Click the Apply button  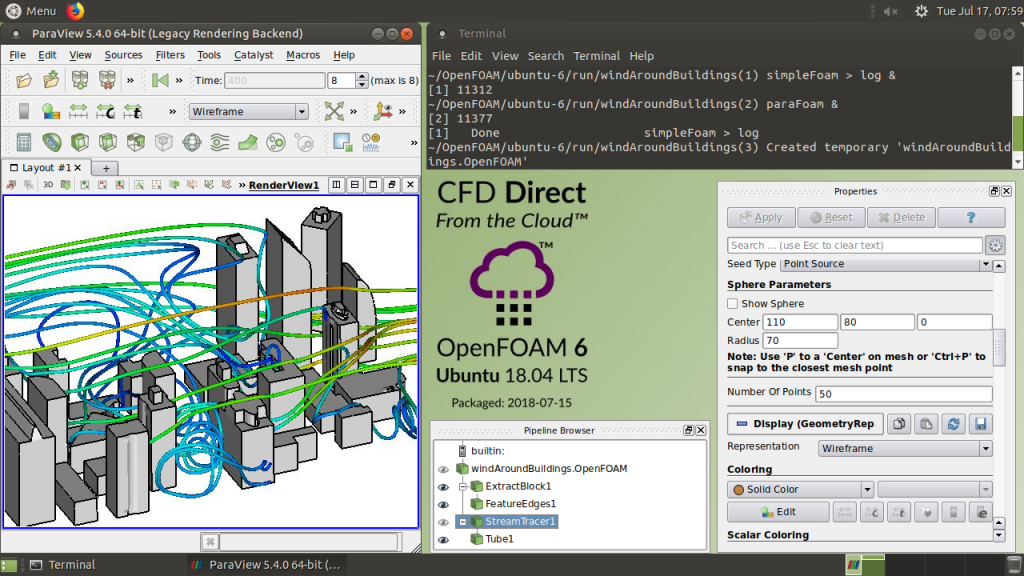click(761, 217)
